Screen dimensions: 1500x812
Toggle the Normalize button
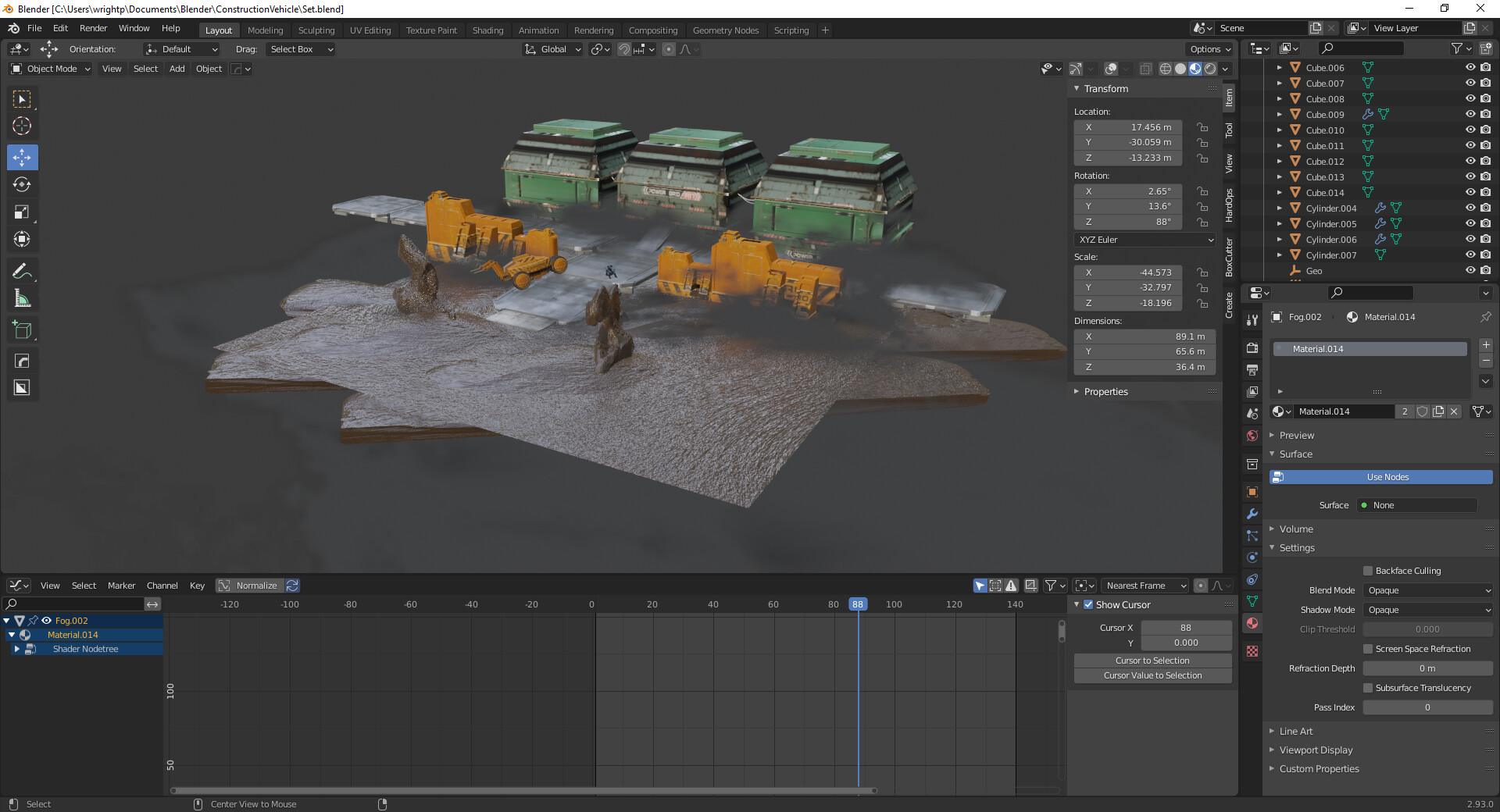(250, 586)
